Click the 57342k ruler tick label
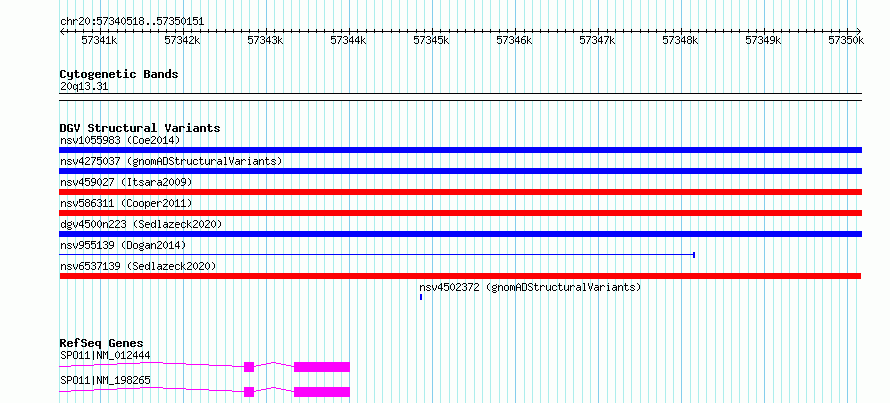Image resolution: width=890 pixels, height=403 pixels. point(182,40)
